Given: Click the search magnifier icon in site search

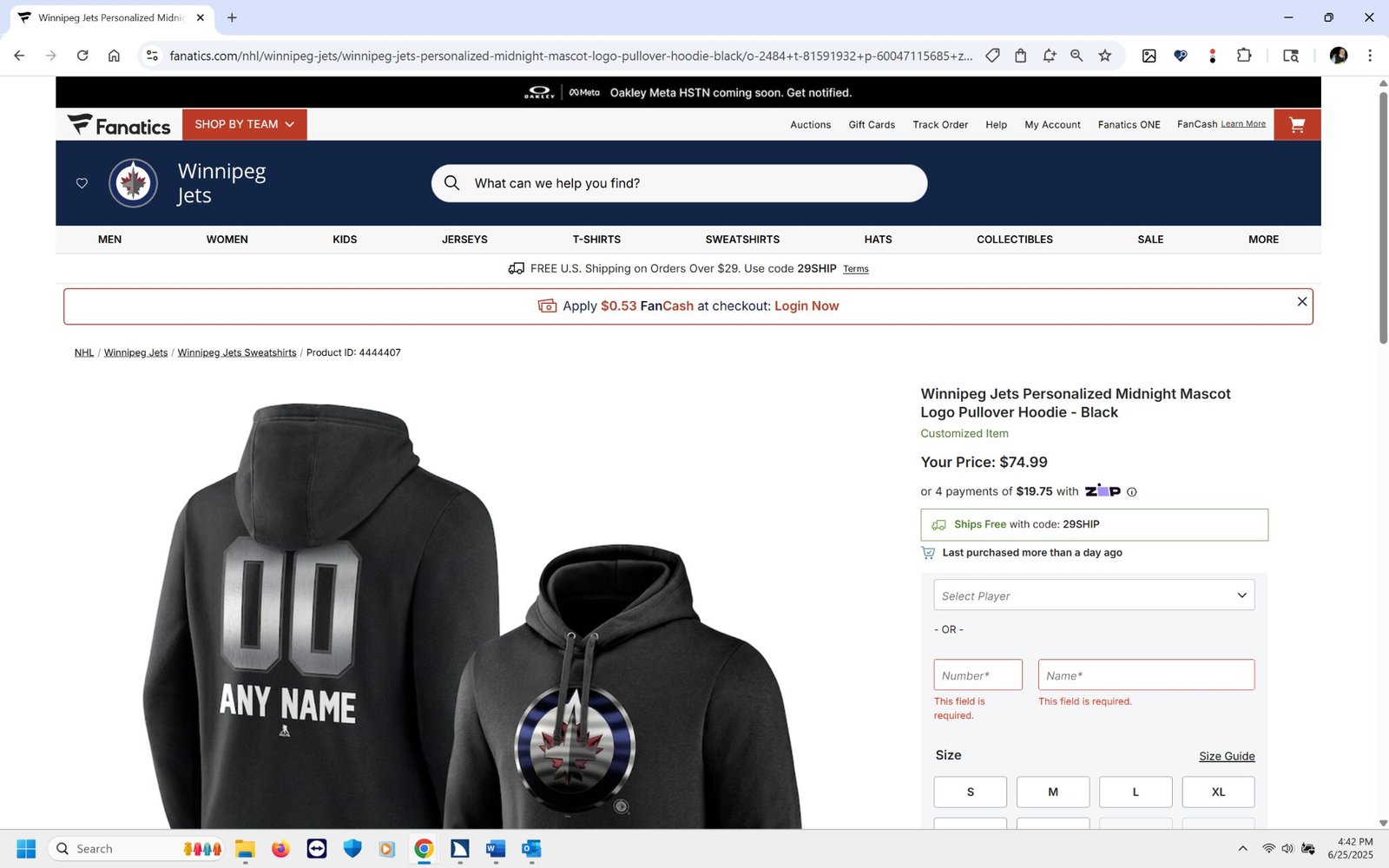Looking at the screenshot, I should (451, 183).
